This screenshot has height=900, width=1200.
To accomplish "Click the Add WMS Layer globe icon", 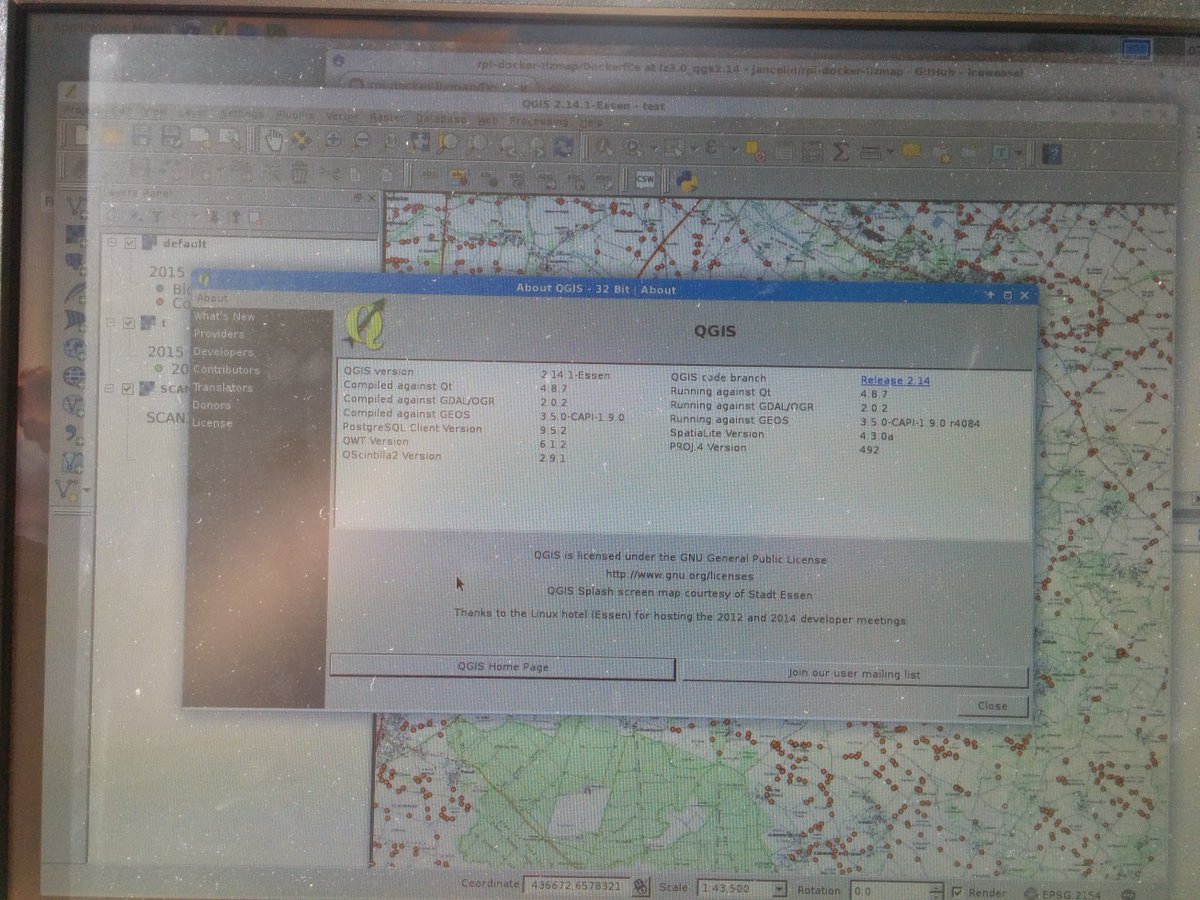I will (74, 349).
